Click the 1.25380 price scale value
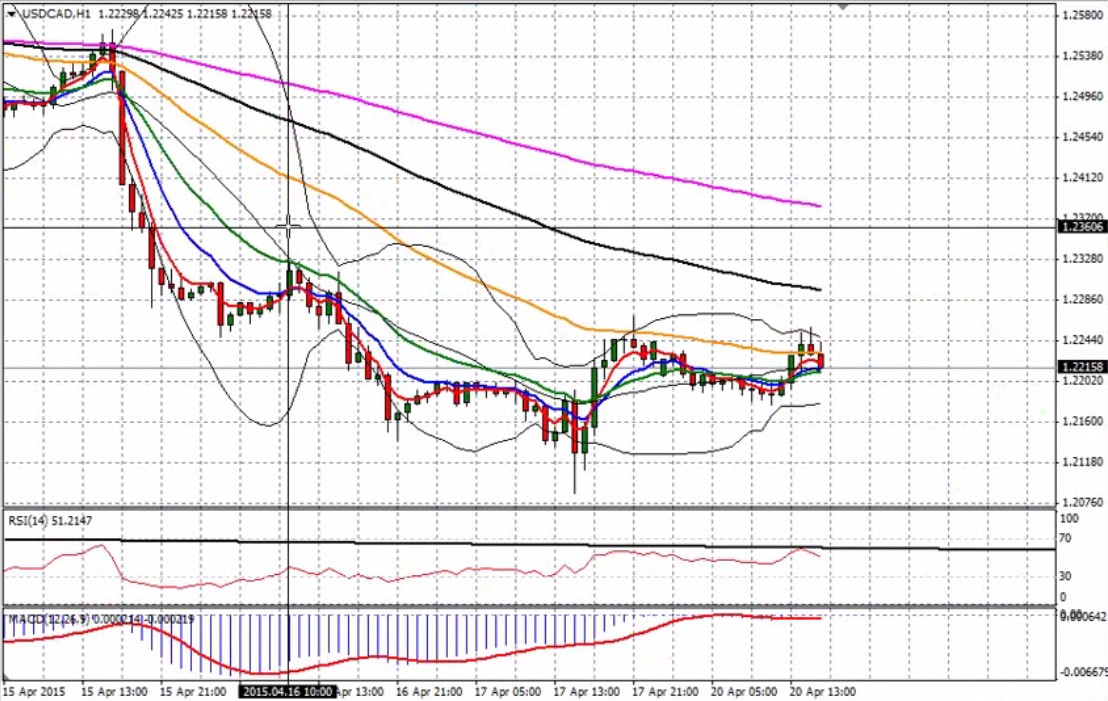The image size is (1108, 701). [1083, 56]
